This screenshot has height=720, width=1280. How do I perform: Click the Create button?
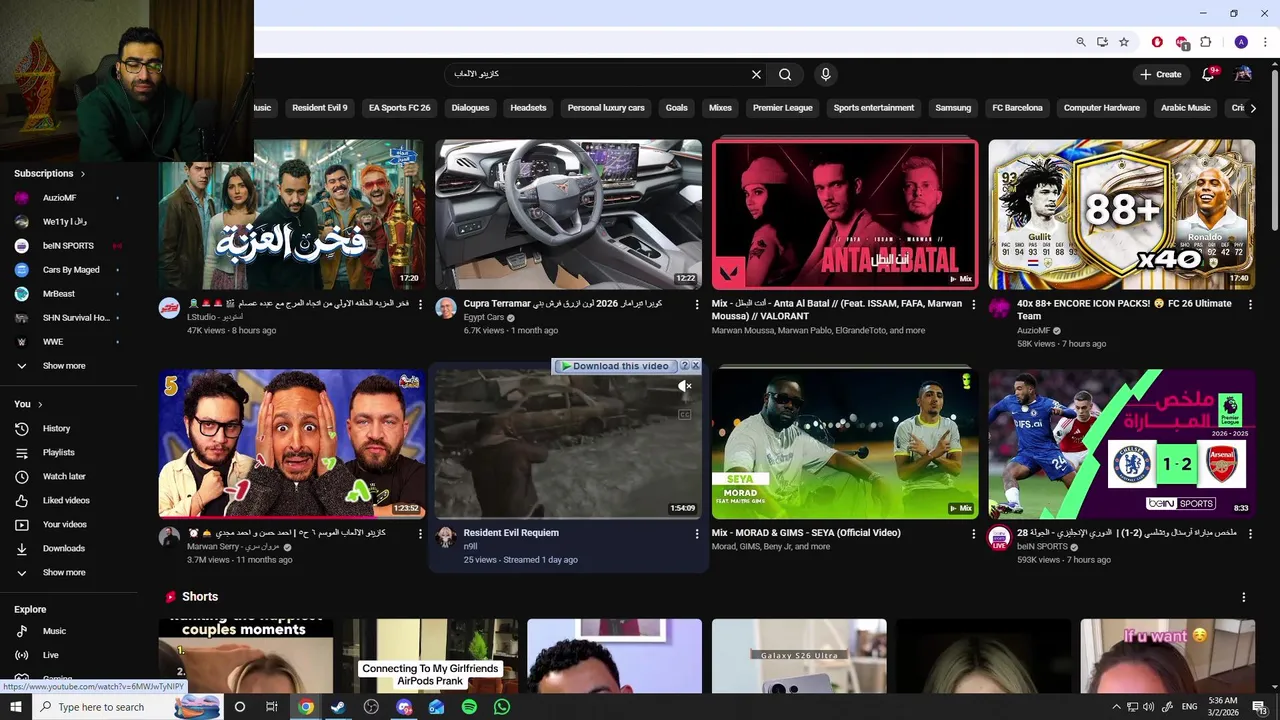[1160, 74]
